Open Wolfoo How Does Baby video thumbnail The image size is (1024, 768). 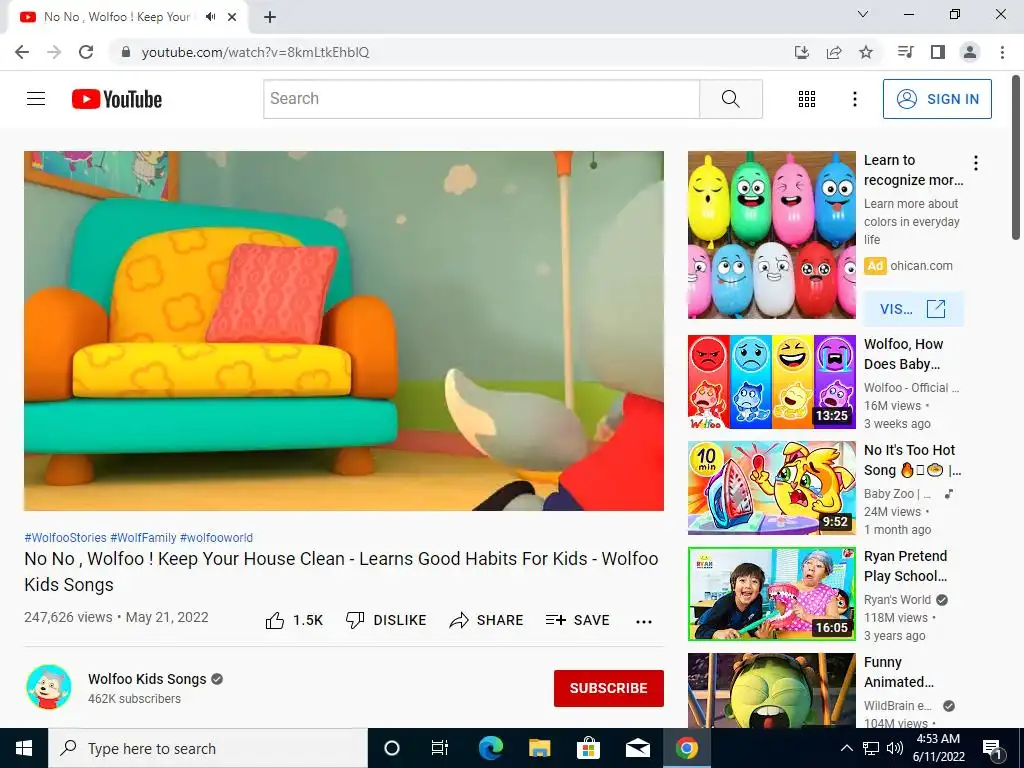pyautogui.click(x=771, y=382)
